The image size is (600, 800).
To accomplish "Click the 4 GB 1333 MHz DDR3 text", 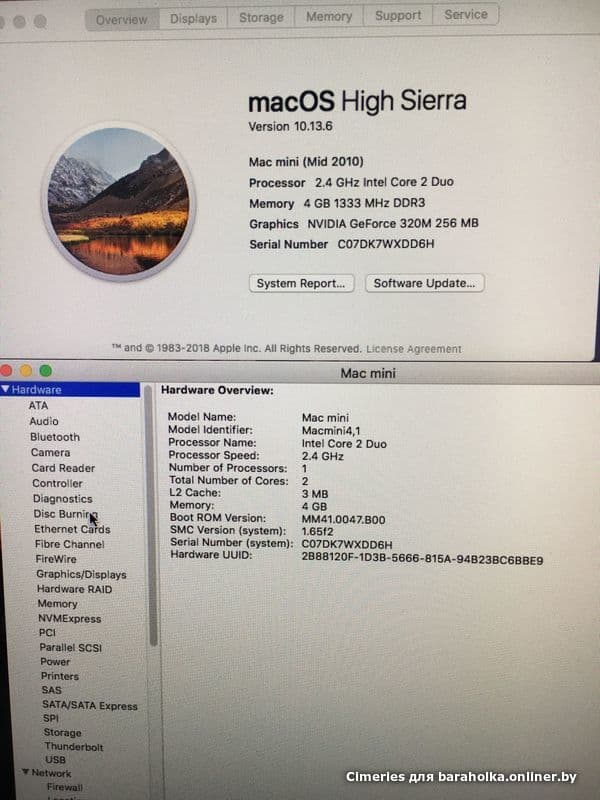I will point(364,203).
